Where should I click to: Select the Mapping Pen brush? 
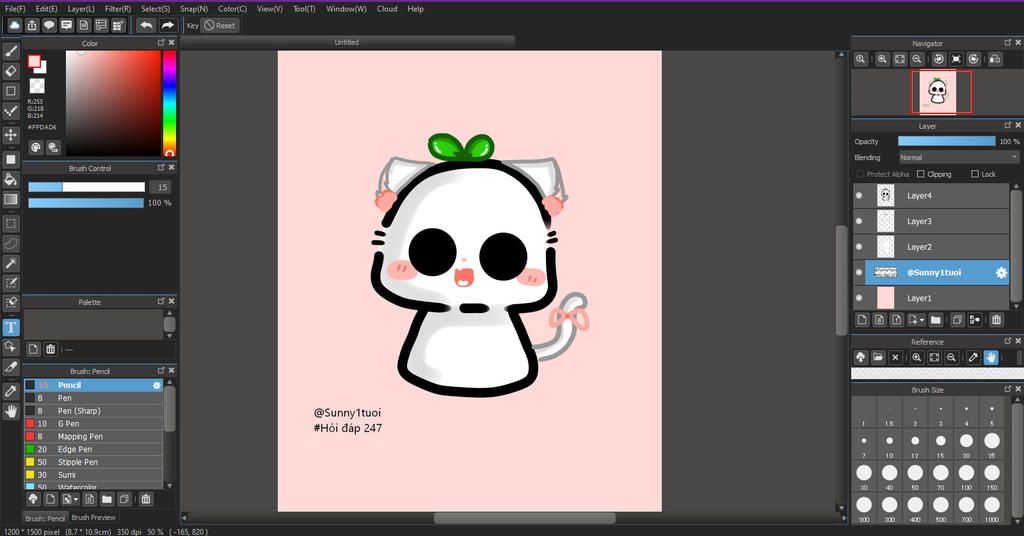tap(93, 436)
